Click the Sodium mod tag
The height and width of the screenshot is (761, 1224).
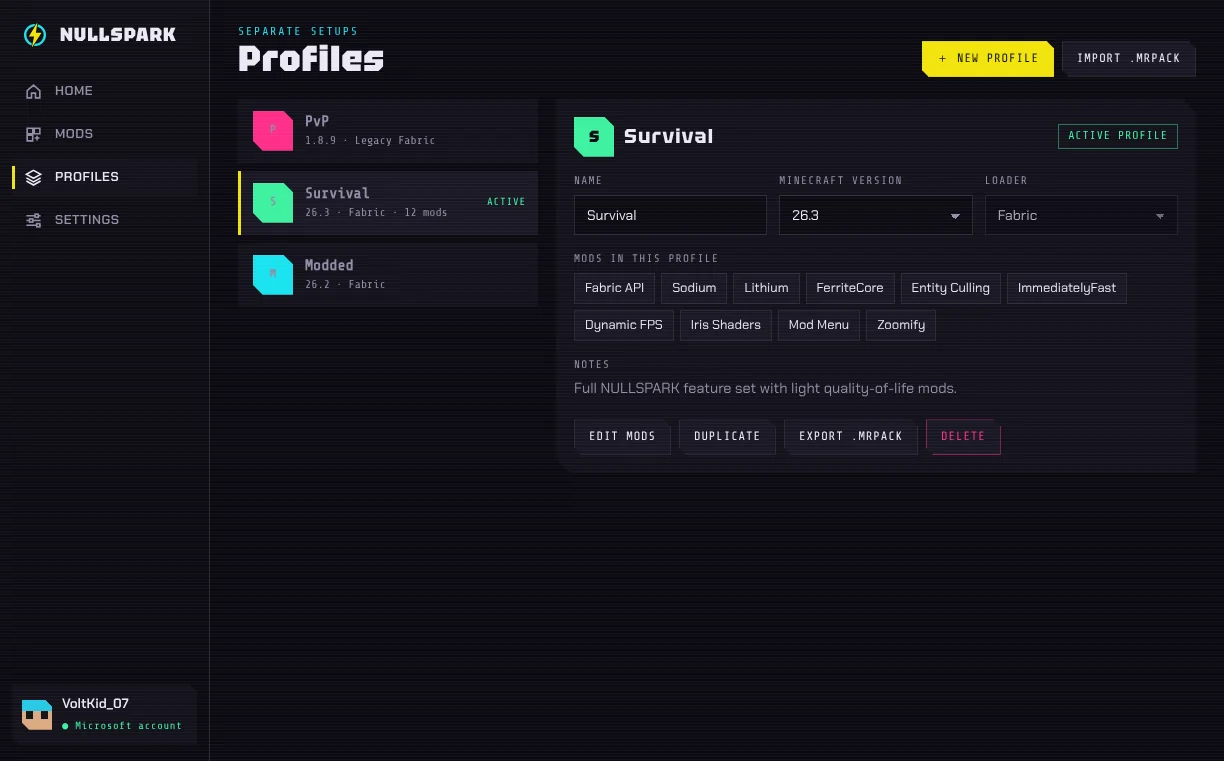[694, 288]
